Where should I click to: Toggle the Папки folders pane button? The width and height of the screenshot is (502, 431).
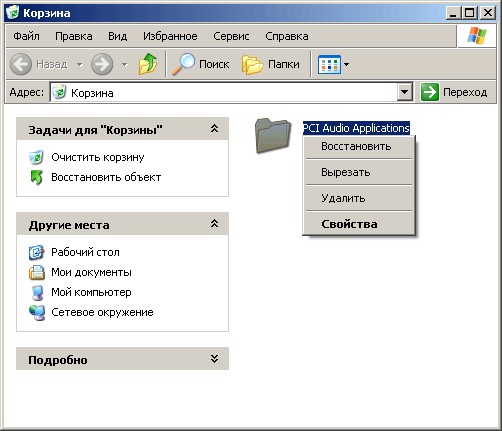[x=271, y=64]
